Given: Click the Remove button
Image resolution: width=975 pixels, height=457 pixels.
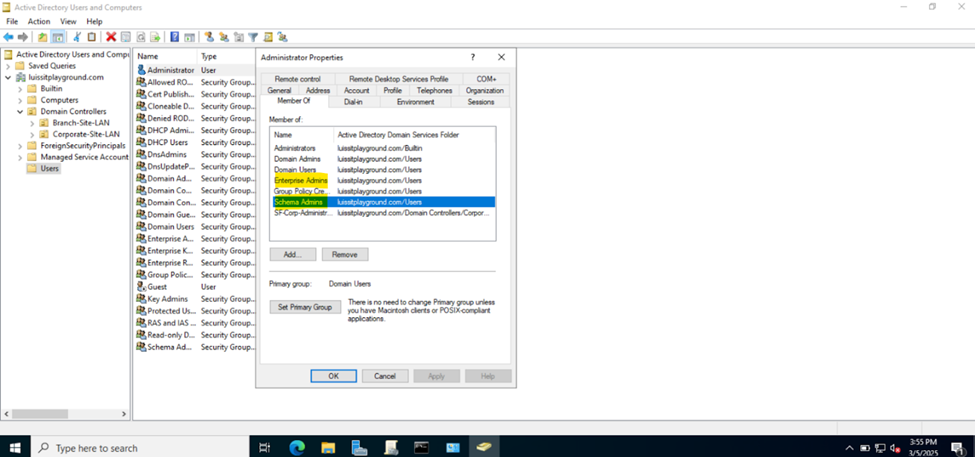Looking at the screenshot, I should 344,254.
